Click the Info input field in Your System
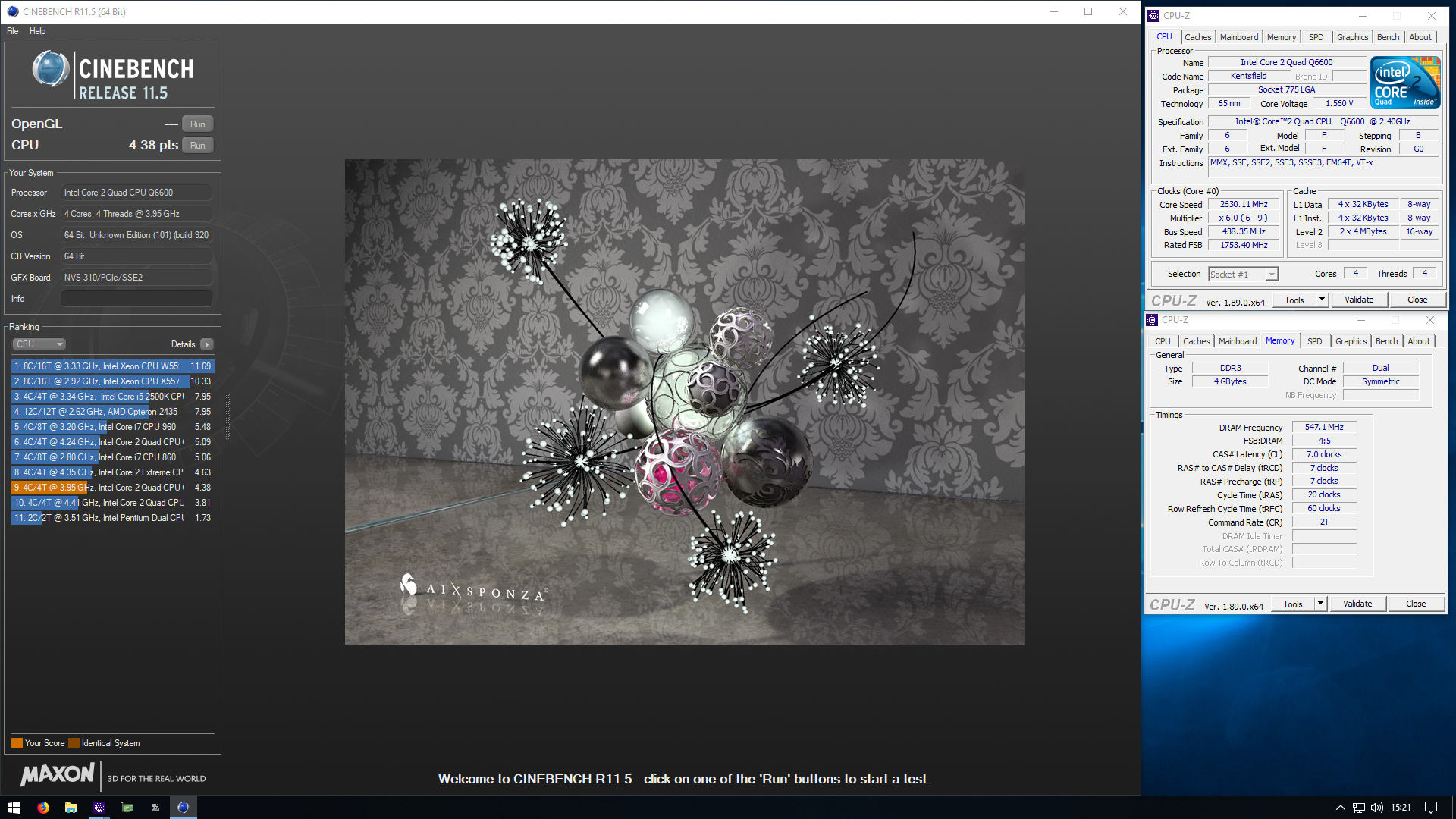The image size is (1456, 819). [136, 299]
